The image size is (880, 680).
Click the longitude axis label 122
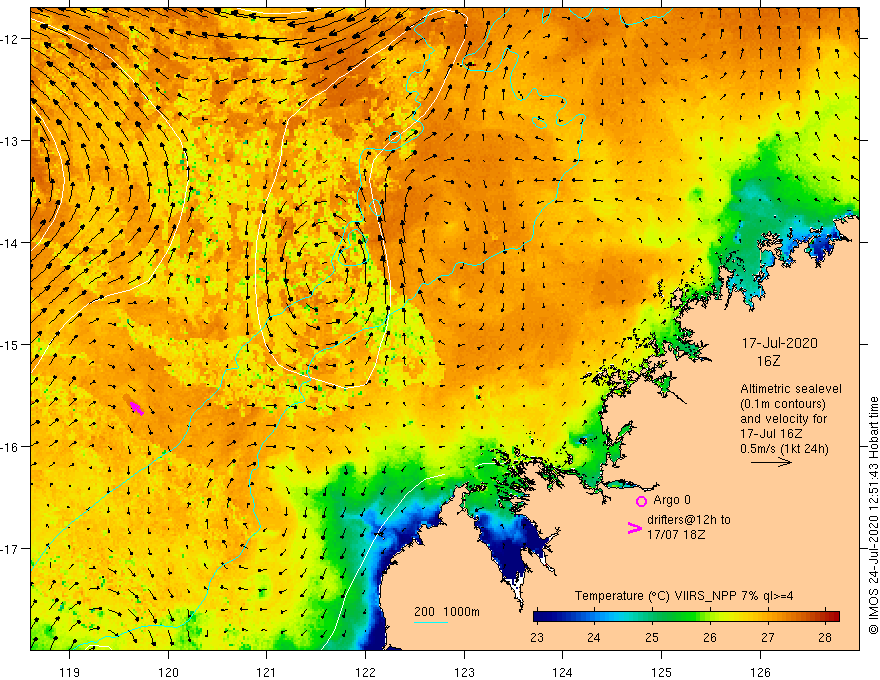(365, 672)
